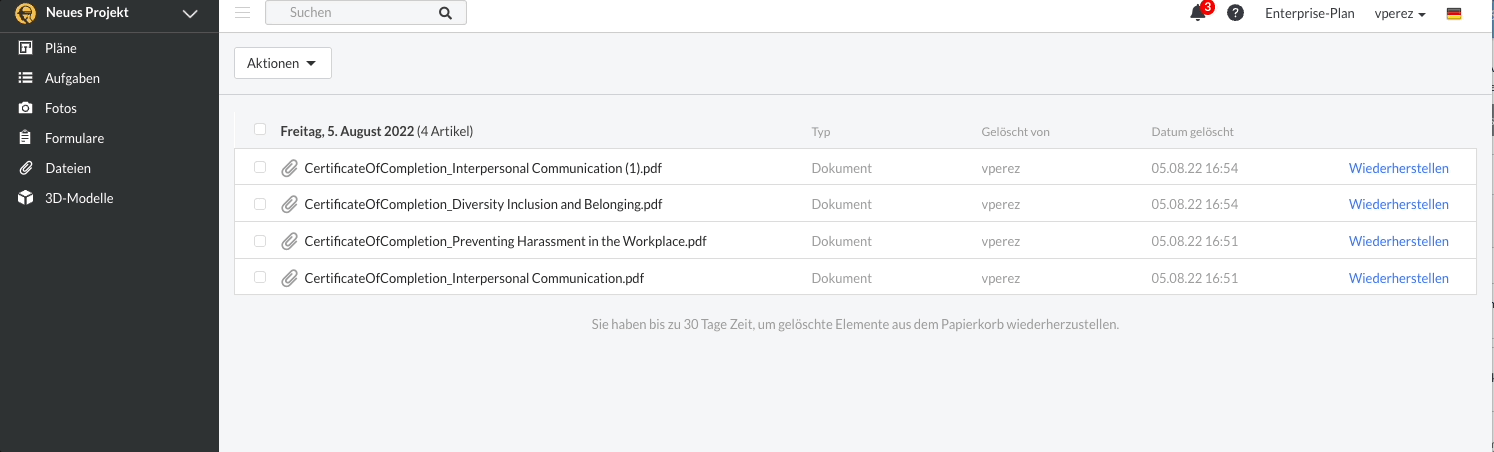Image resolution: width=1494 pixels, height=452 pixels.
Task: Expand the Neues Projekt project switcher
Action: pos(190,14)
